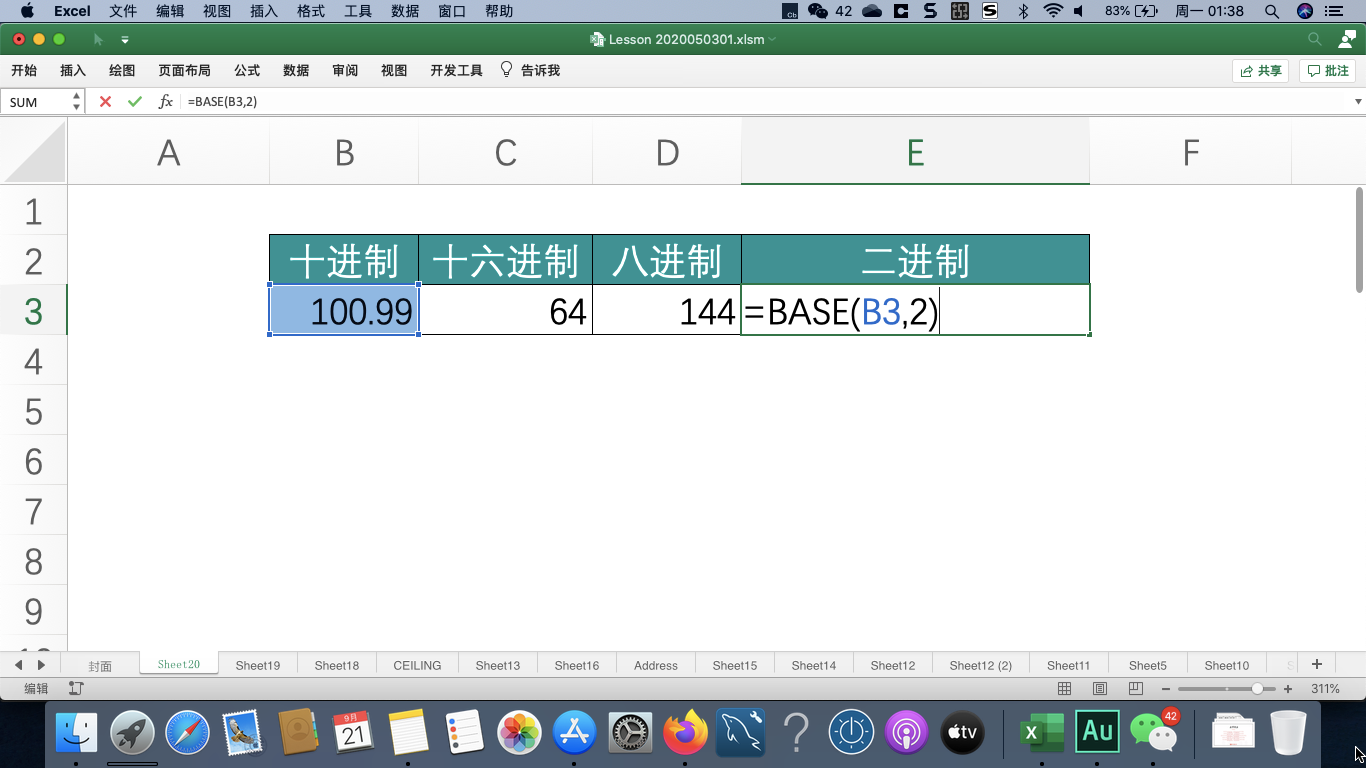
Task: Open the 开始 ribbon tab
Action: [x=24, y=70]
